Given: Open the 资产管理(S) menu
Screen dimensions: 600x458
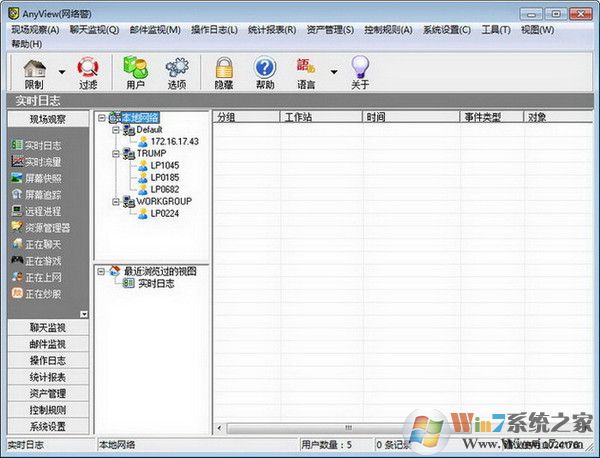Looking at the screenshot, I should pos(330,30).
